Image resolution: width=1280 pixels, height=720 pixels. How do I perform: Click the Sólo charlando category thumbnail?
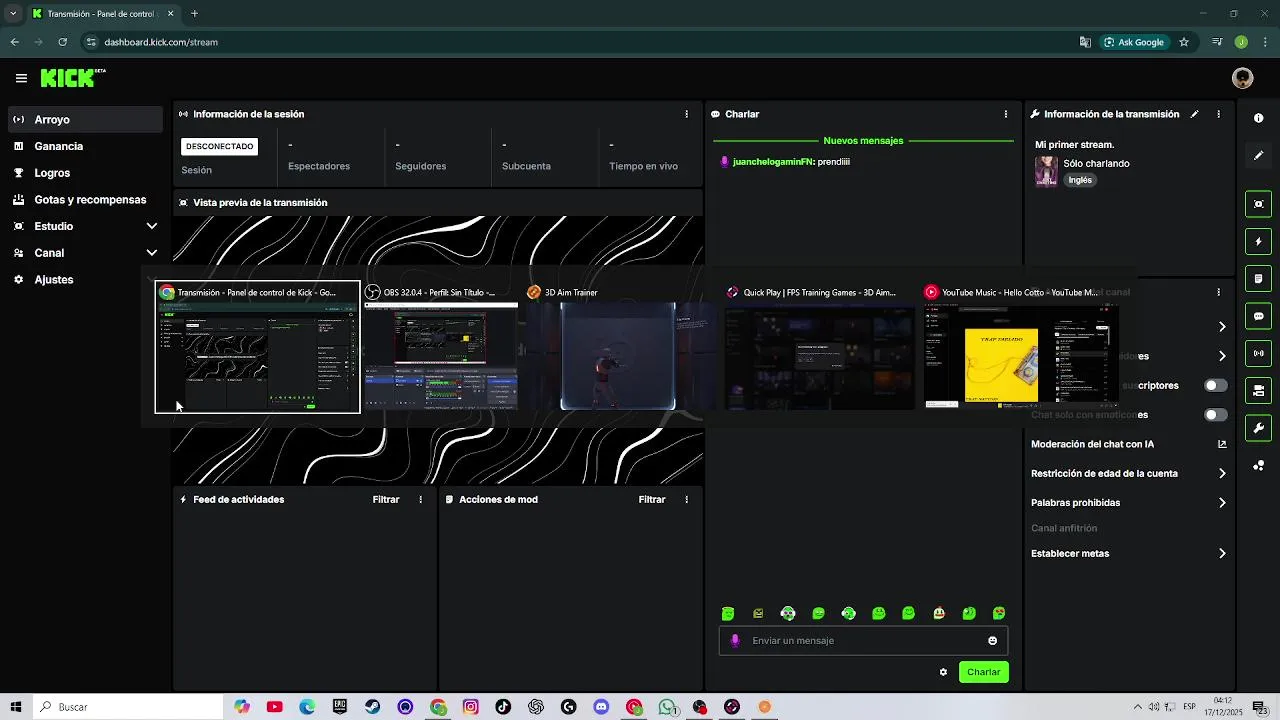pos(1046,171)
